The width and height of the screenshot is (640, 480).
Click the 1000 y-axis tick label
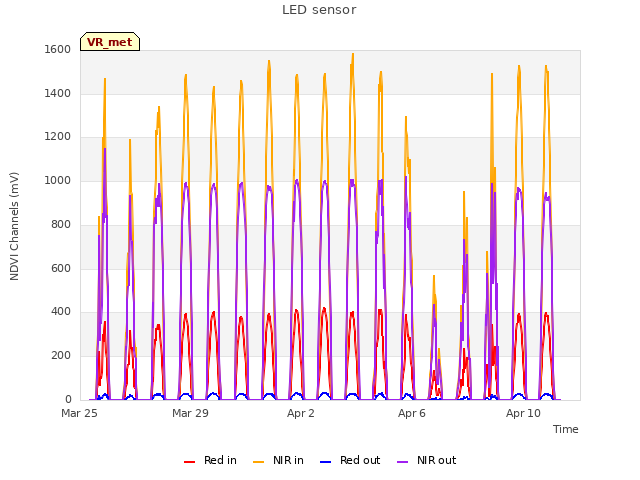[58, 180]
